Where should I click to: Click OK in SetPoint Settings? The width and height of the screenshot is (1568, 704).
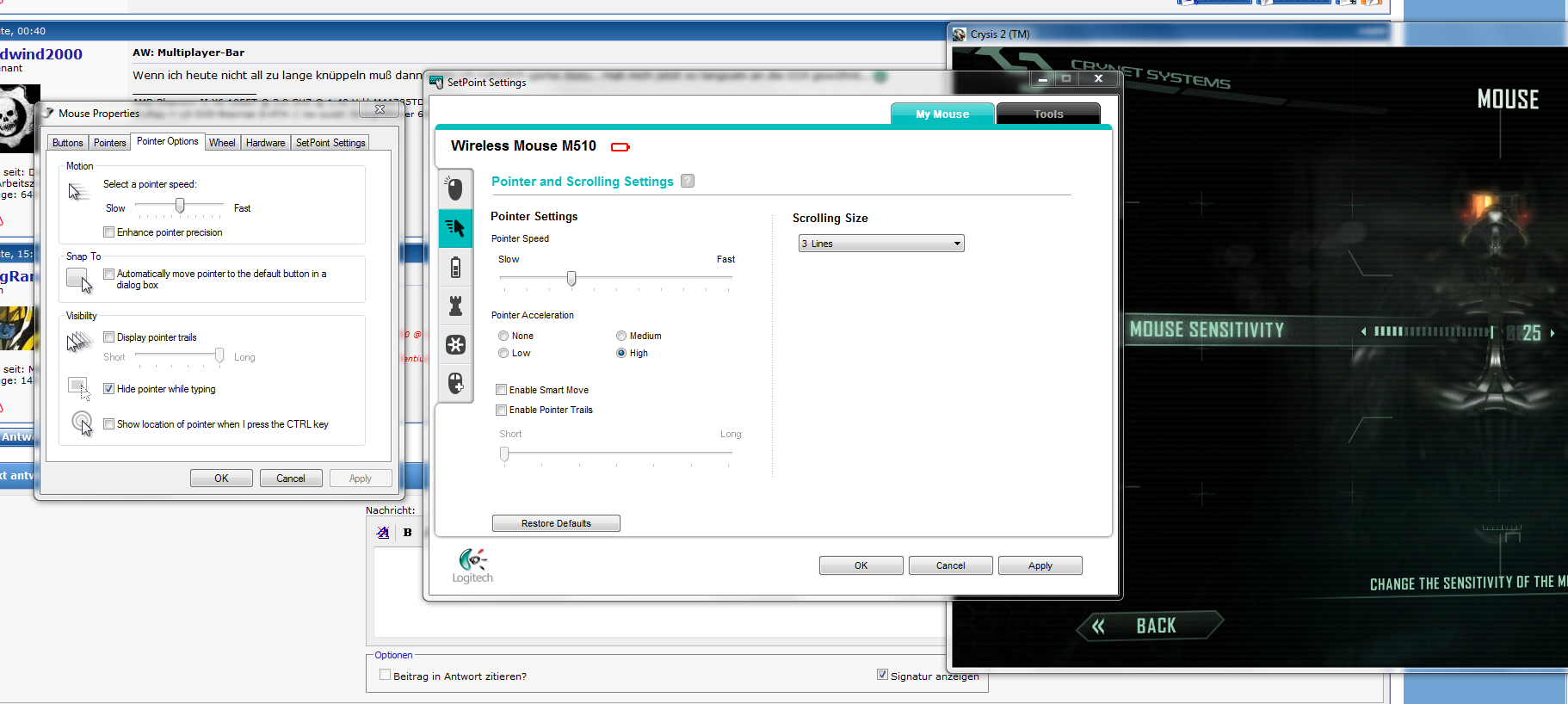[861, 565]
